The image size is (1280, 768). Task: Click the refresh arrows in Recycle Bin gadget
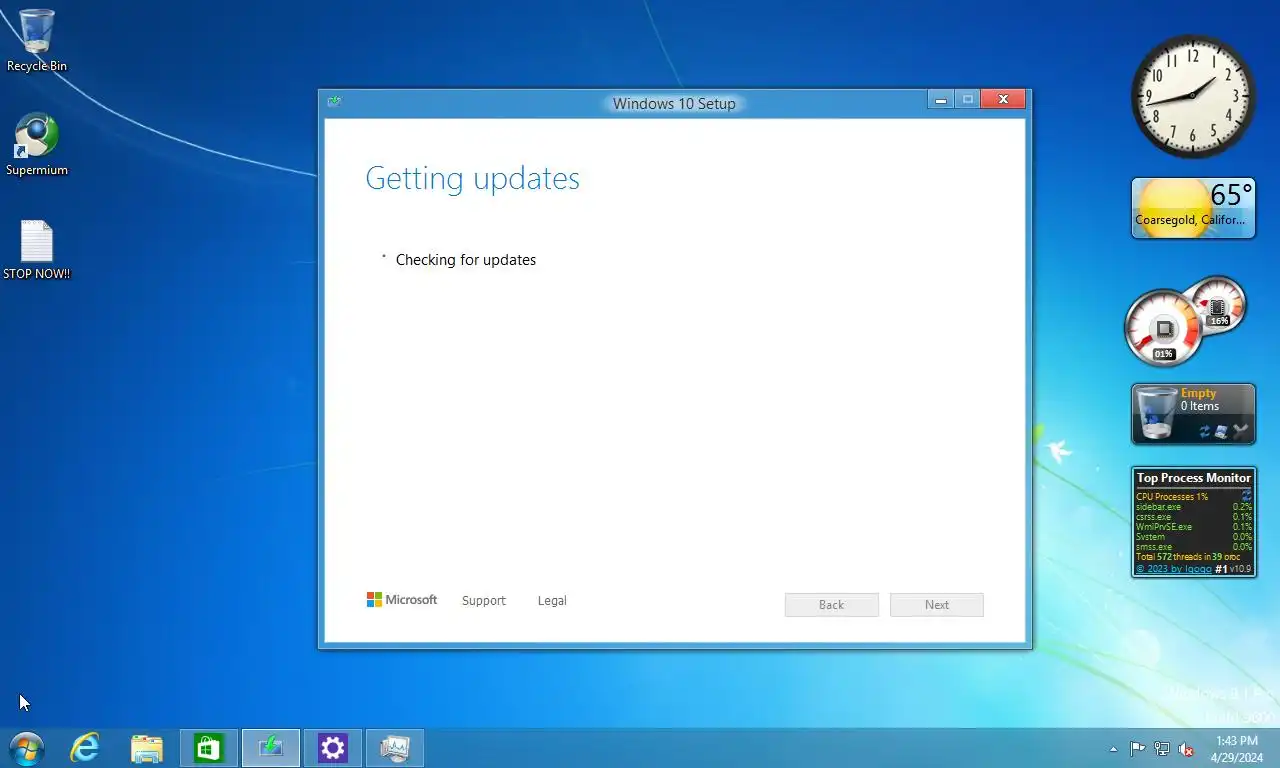click(1205, 432)
